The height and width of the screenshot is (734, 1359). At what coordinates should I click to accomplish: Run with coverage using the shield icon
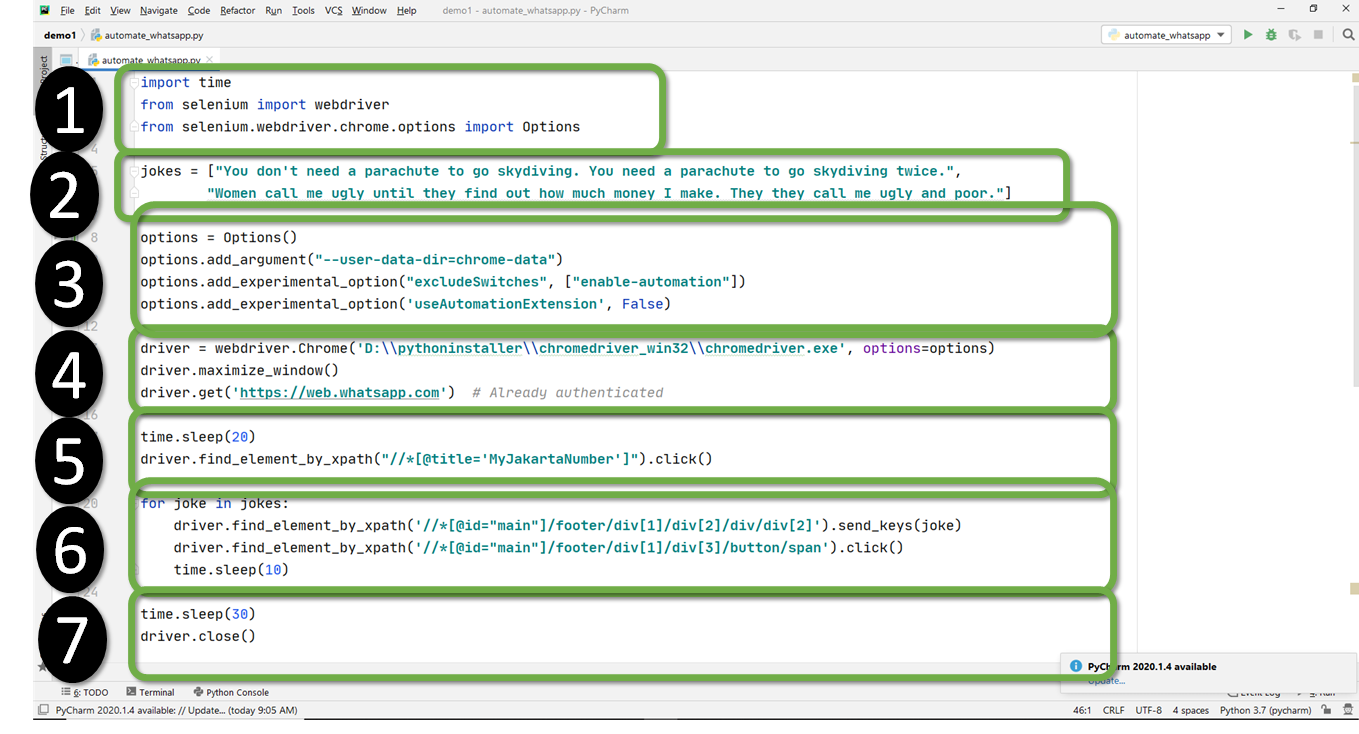[1295, 34]
